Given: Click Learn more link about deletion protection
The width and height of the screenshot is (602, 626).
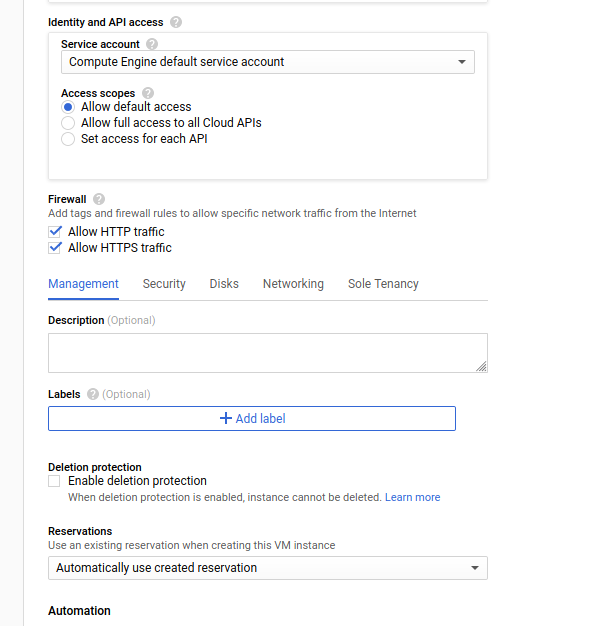Looking at the screenshot, I should click(412, 497).
